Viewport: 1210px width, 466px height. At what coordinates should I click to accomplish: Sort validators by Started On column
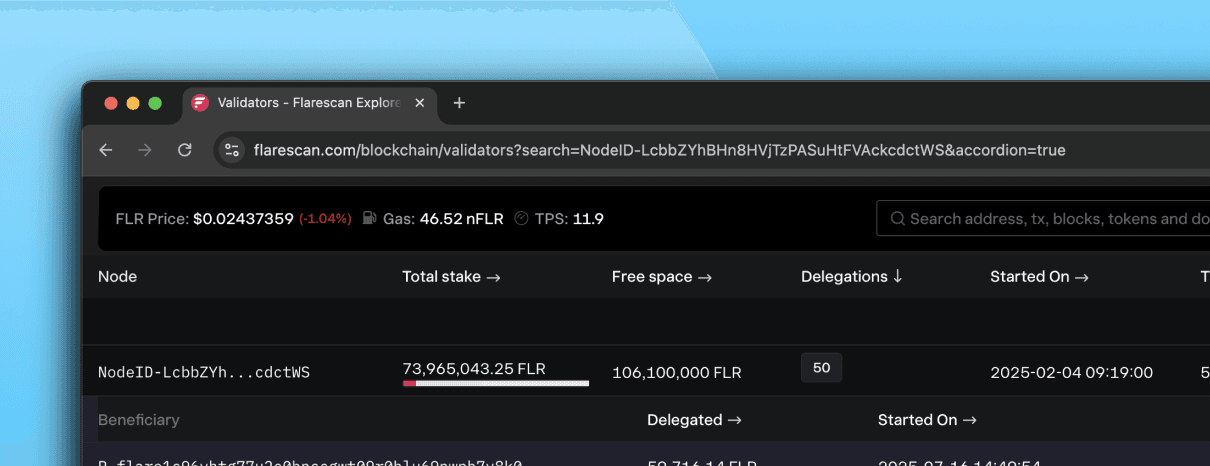(1040, 276)
